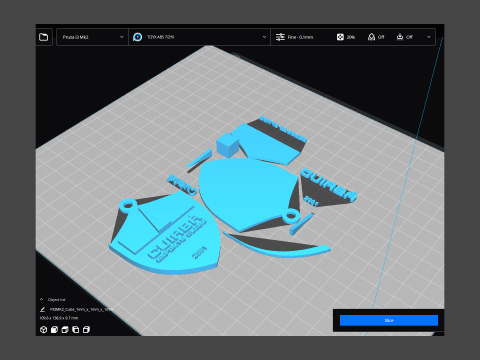Expand print settings panel with end chevron
The height and width of the screenshot is (360, 480).
(429, 37)
